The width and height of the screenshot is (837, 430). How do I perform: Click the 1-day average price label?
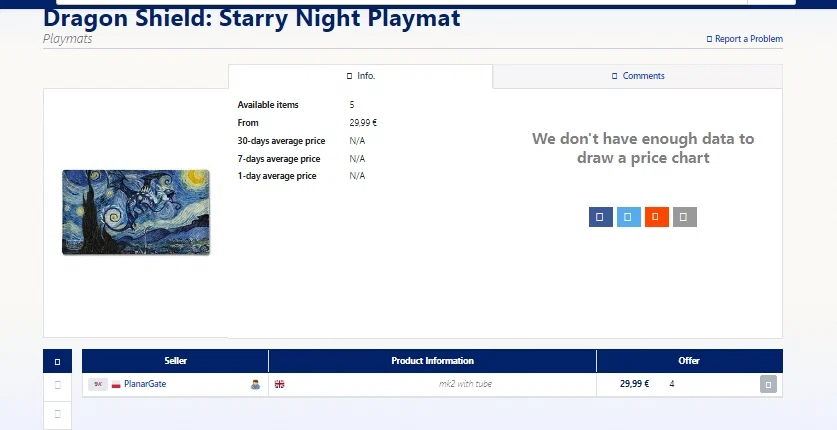tap(277, 176)
